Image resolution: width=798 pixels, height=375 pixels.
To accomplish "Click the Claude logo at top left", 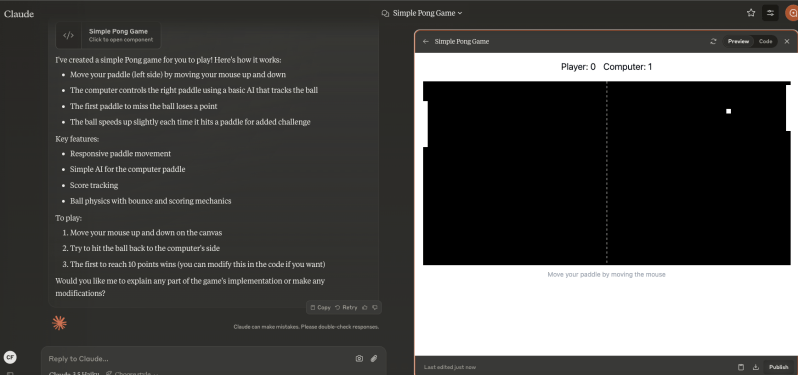I will (x=19, y=14).
